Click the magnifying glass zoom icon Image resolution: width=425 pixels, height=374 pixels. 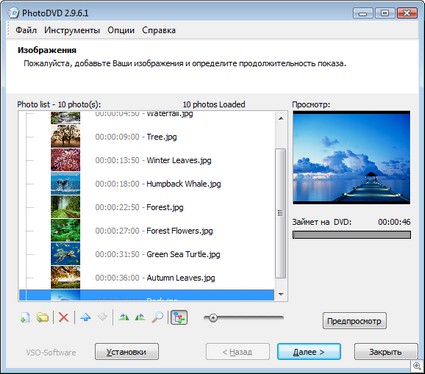[x=157, y=317]
